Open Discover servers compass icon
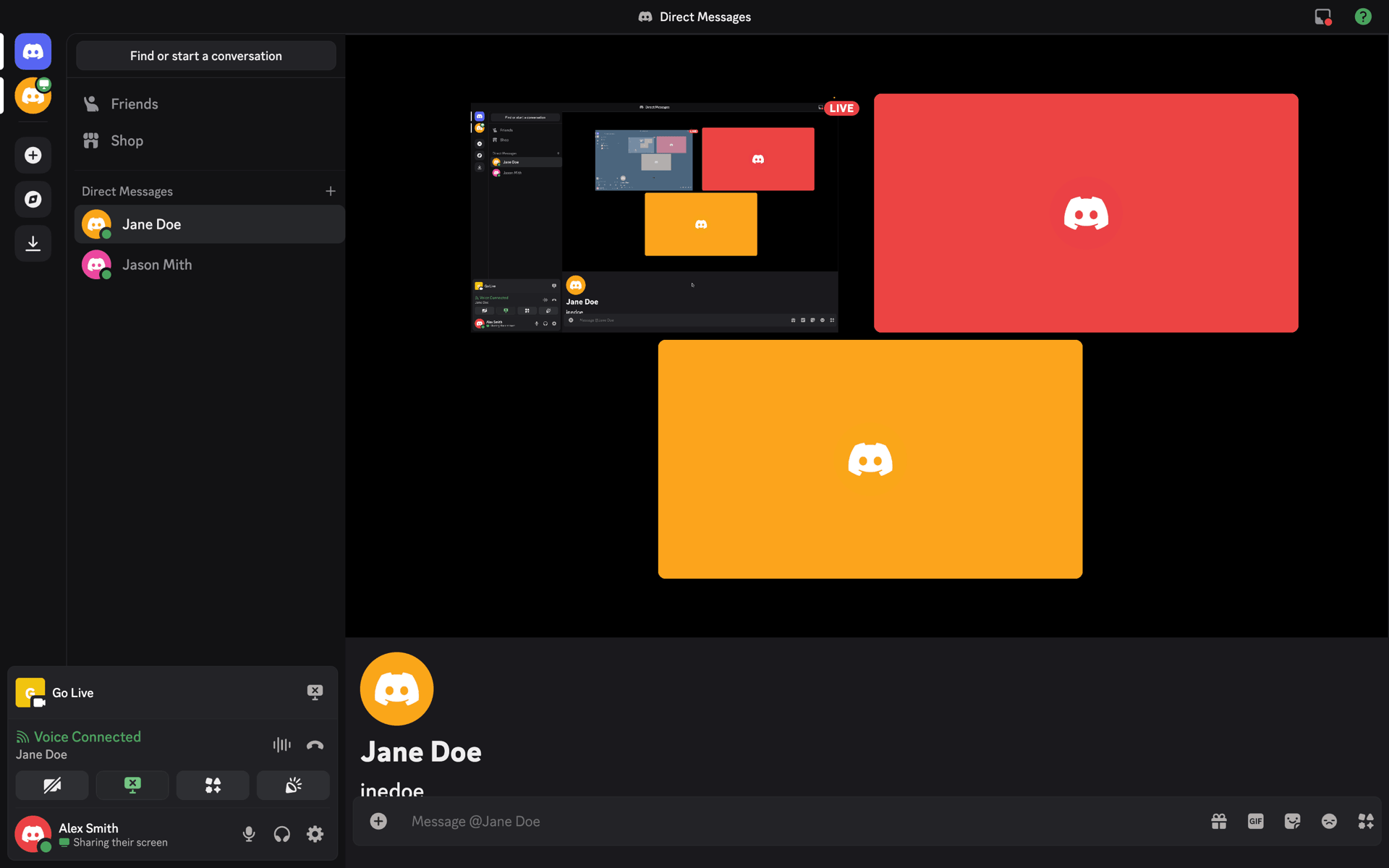Viewport: 1389px width, 868px height. [x=33, y=199]
